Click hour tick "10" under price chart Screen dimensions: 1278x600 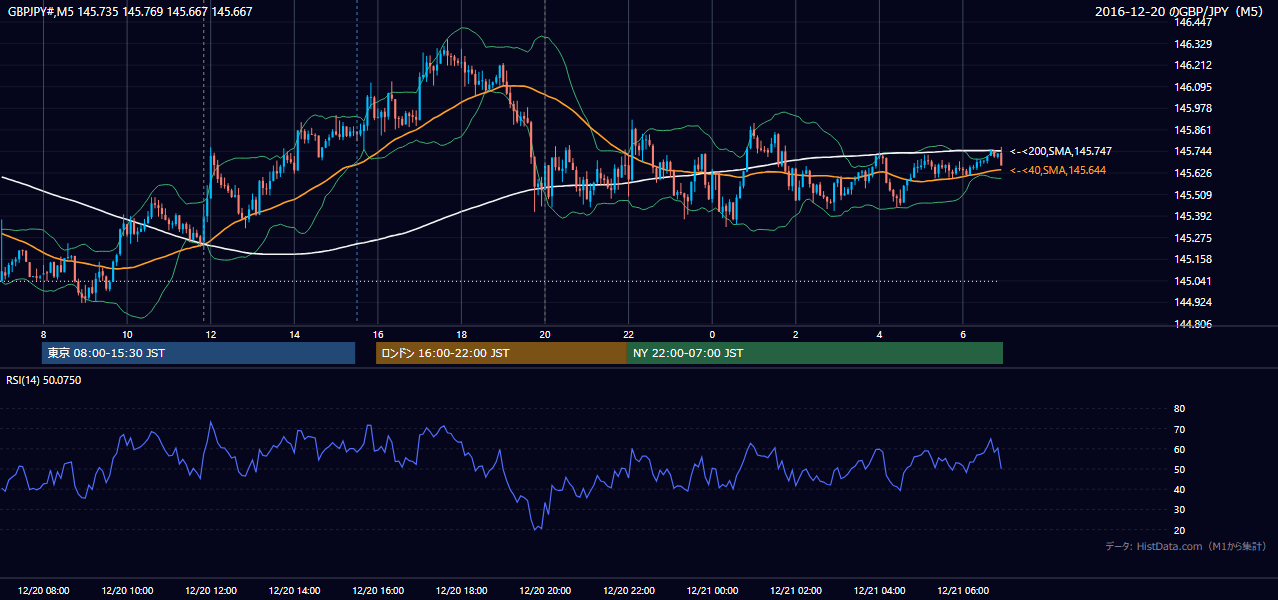[127, 334]
